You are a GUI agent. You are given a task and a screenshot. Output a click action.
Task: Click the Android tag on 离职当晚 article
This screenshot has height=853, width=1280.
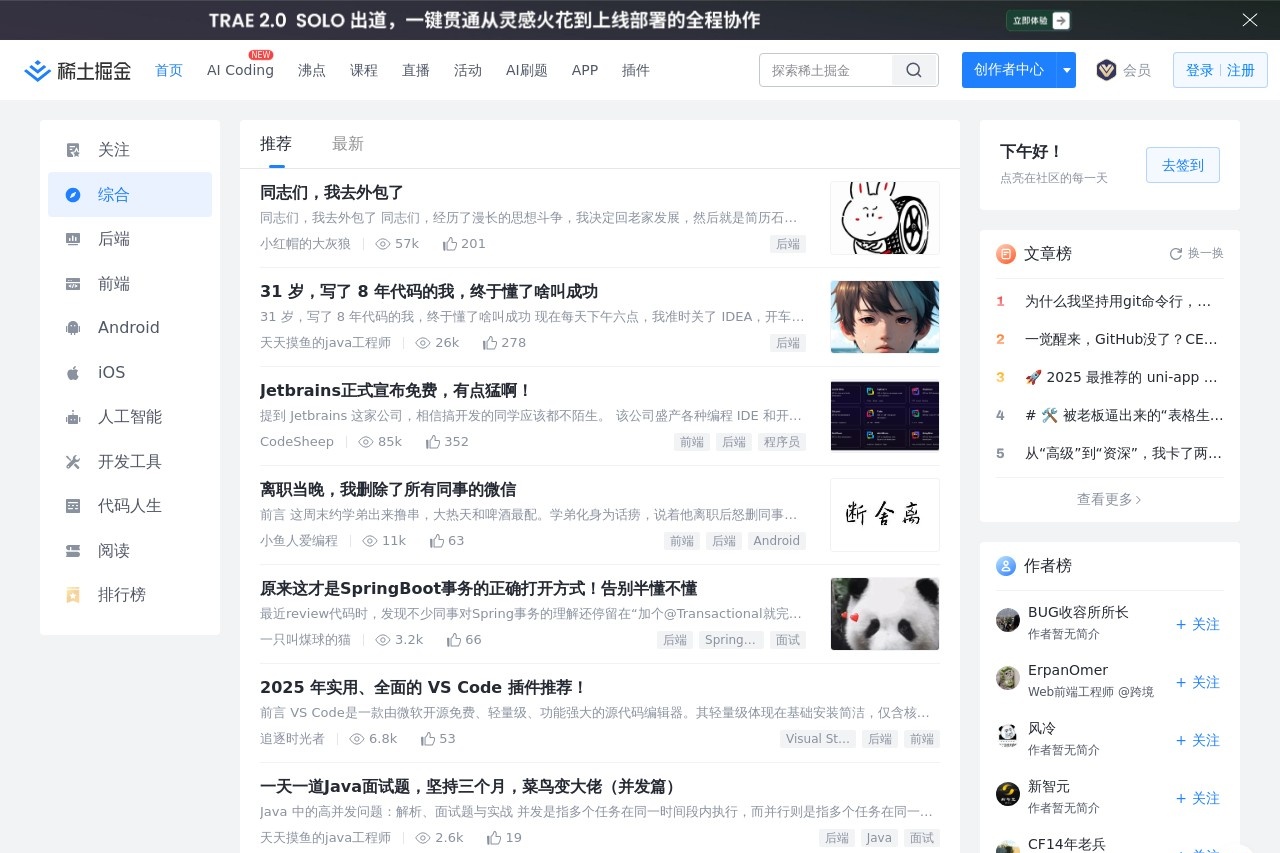coord(777,541)
